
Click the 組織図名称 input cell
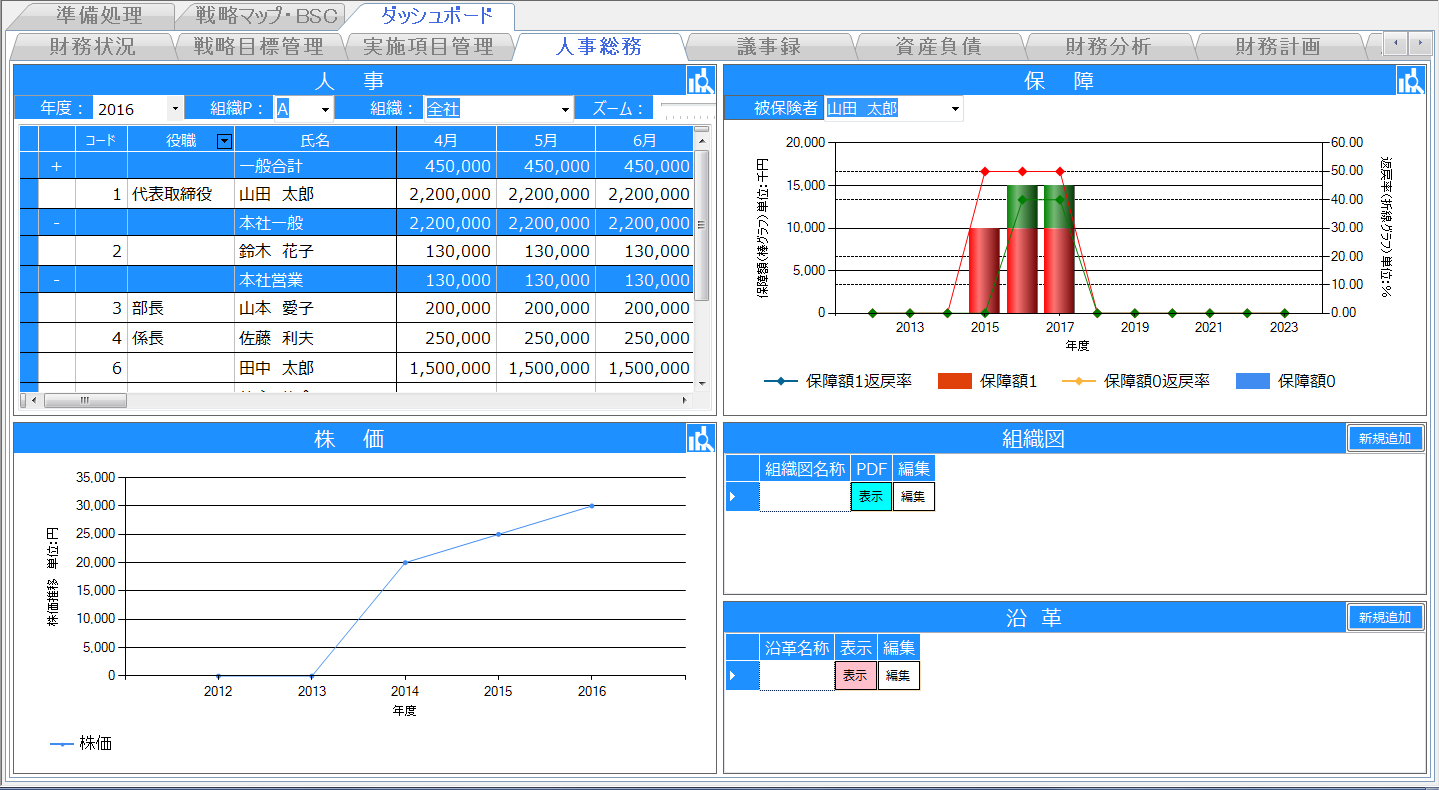coord(804,497)
